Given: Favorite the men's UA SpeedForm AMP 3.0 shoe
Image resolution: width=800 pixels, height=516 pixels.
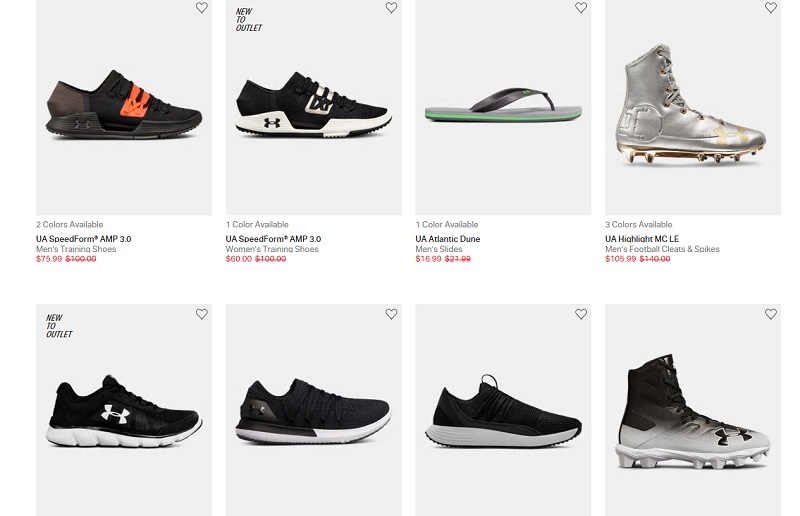Looking at the screenshot, I should click(x=202, y=8).
